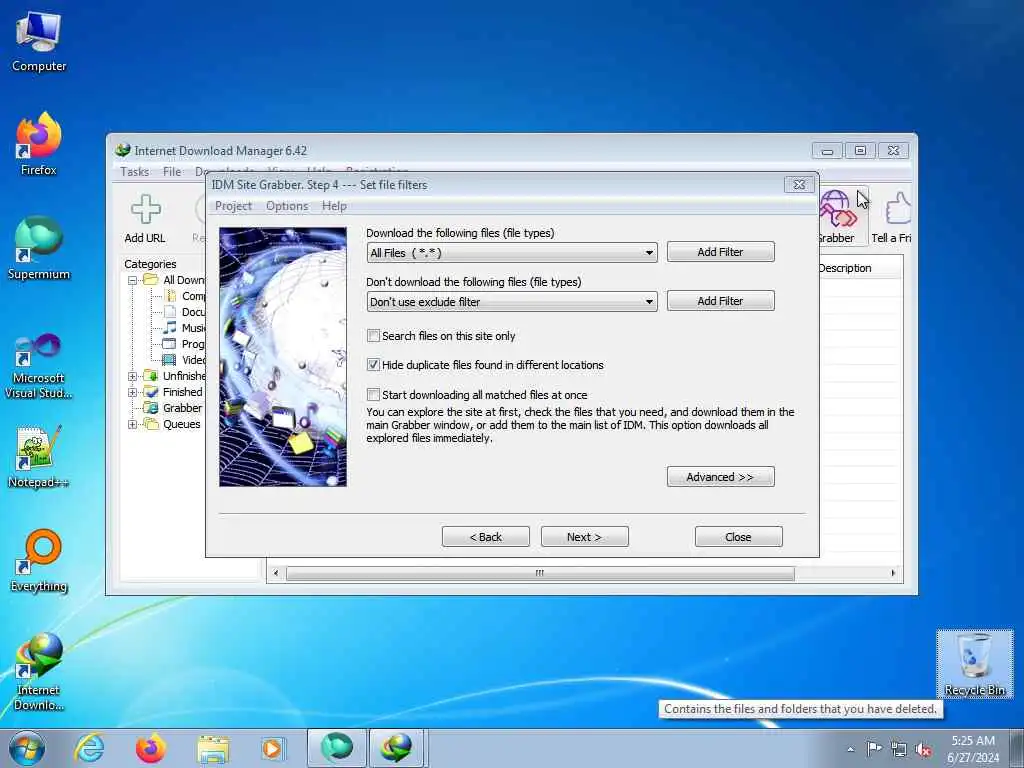The width and height of the screenshot is (1024, 768).
Task: Click the network tray icon
Action: (899, 749)
